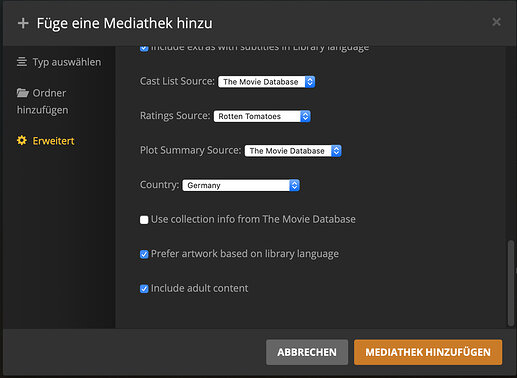The image size is (517, 378).
Task: Open the Cast List Source dropdown
Action: point(266,82)
